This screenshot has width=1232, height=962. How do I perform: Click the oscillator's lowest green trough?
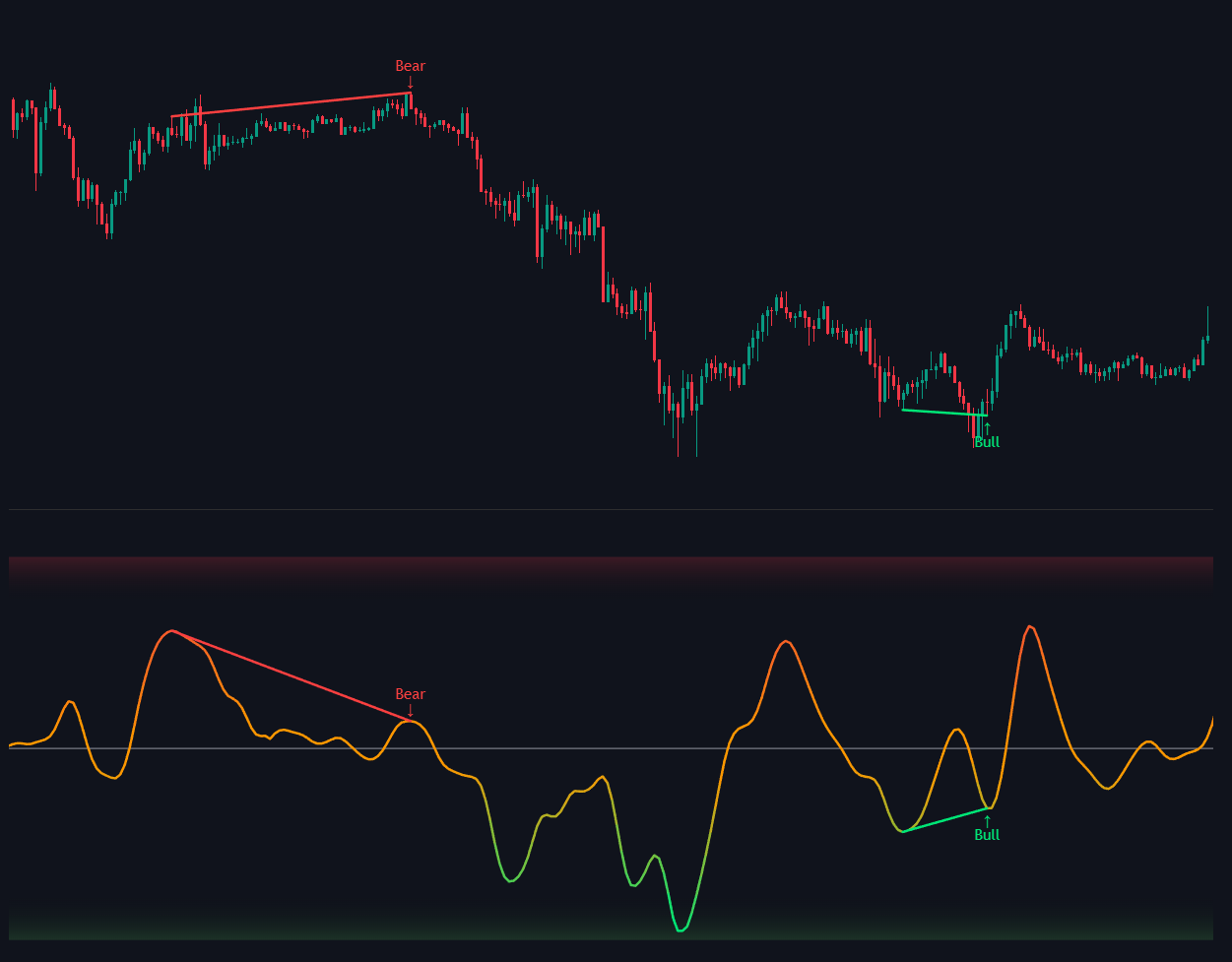click(x=681, y=930)
